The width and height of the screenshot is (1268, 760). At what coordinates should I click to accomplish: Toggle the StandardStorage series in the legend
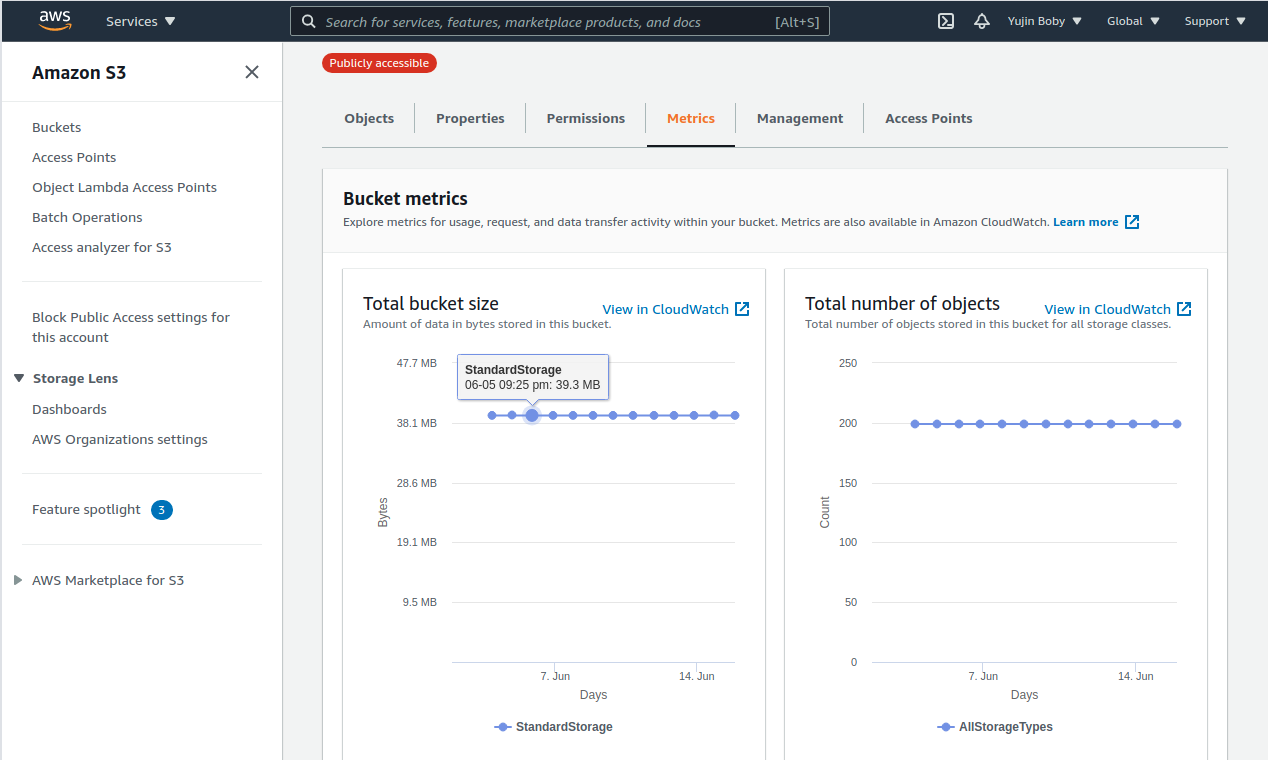pos(553,727)
